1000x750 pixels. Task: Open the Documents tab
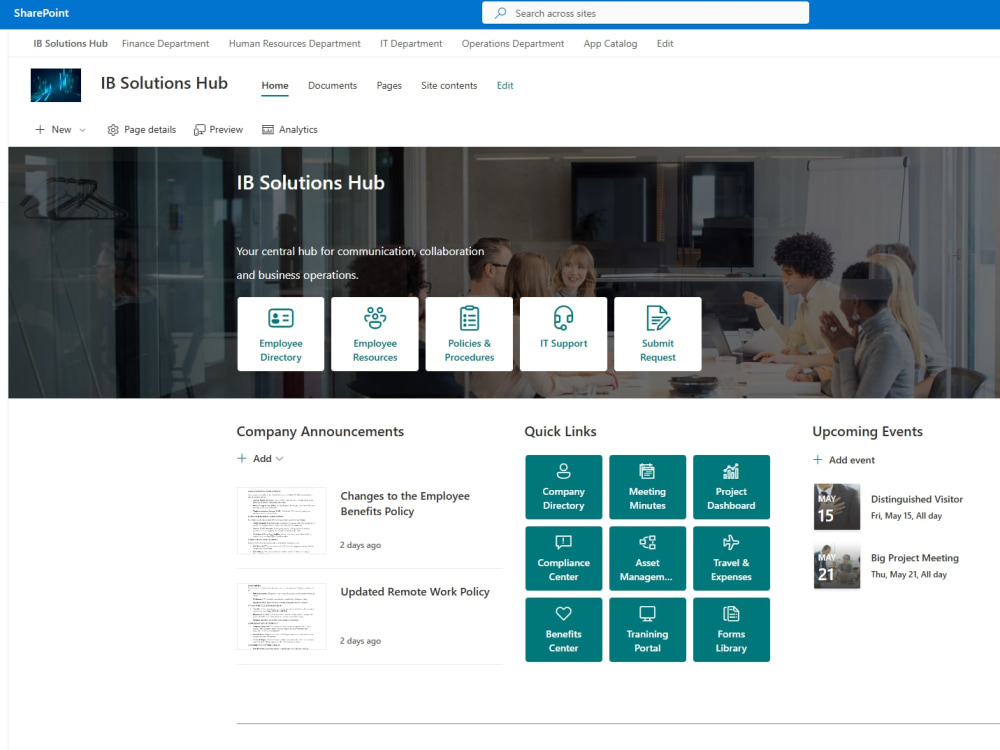point(332,85)
